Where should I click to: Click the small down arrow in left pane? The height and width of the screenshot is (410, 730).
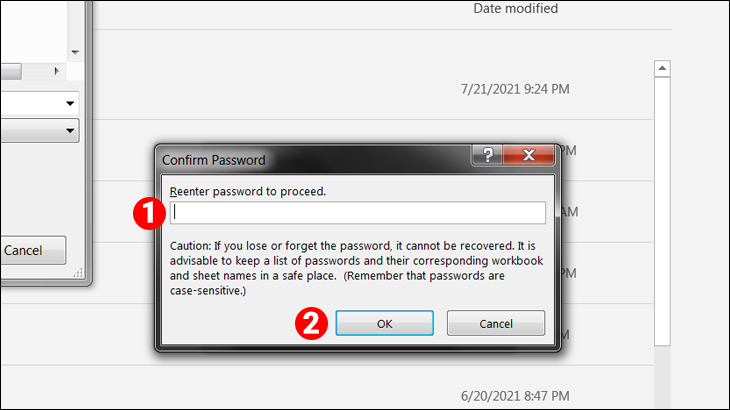click(75, 53)
